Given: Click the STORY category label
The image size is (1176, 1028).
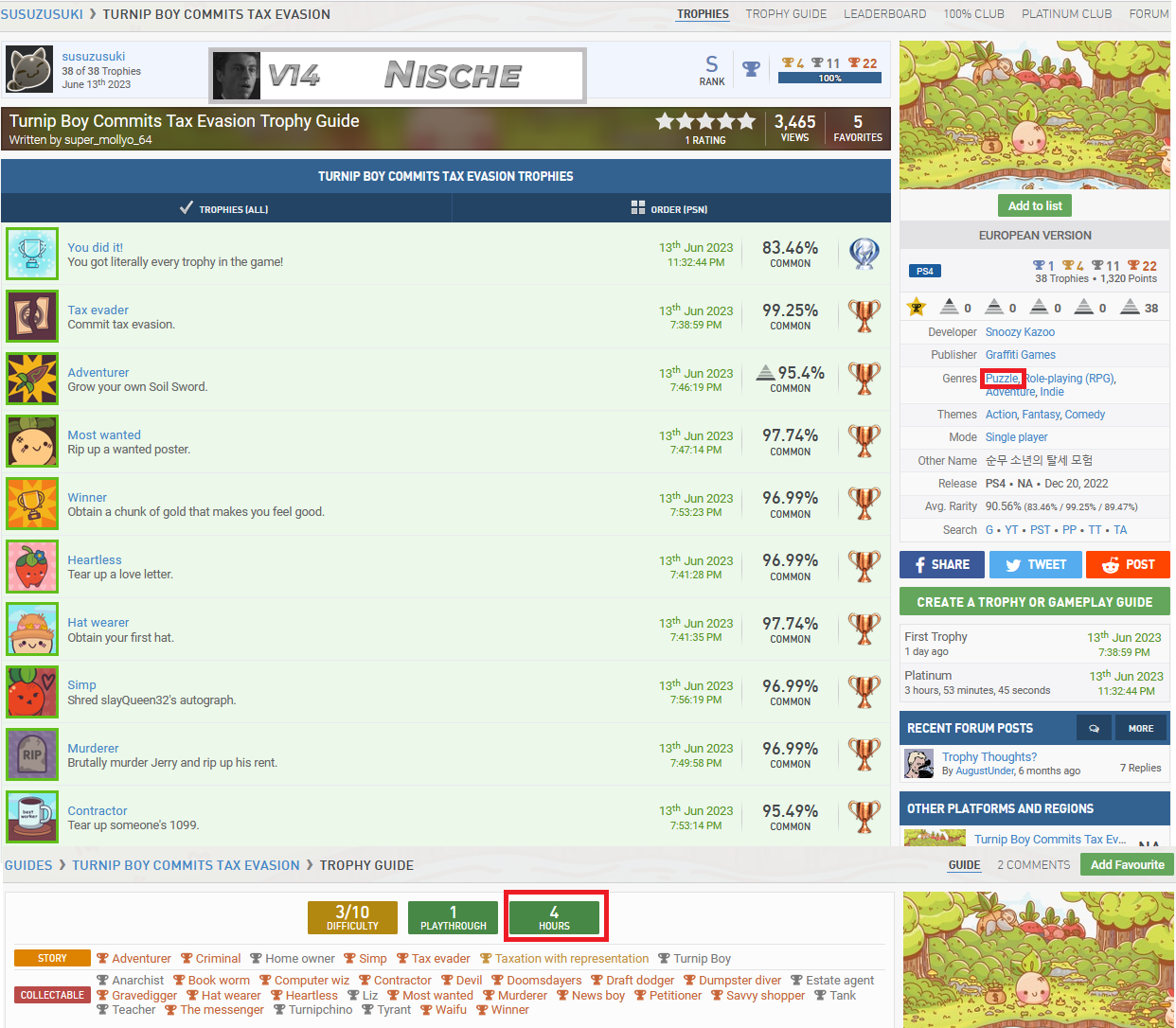Looking at the screenshot, I should [x=52, y=959].
